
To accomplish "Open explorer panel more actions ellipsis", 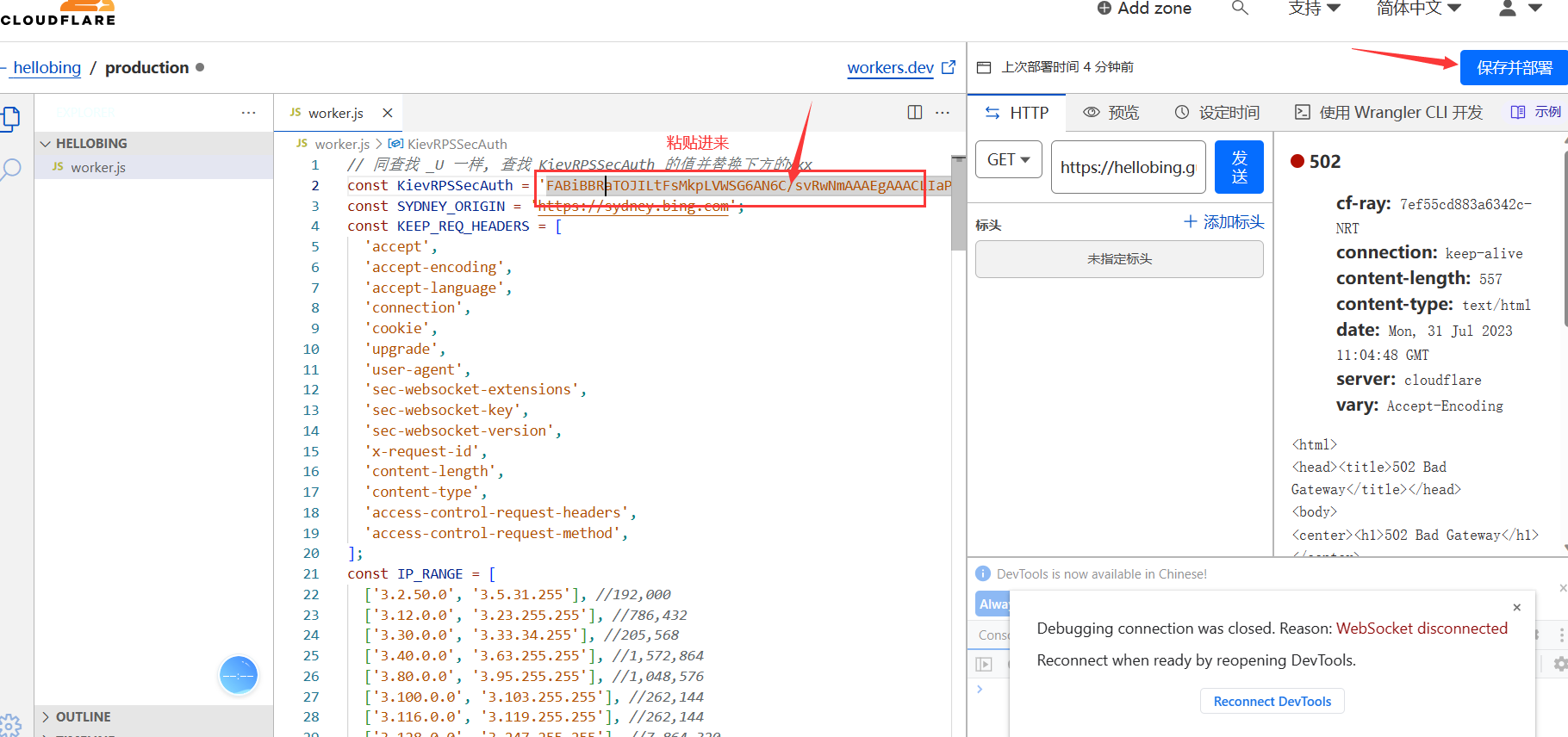I will point(249,113).
